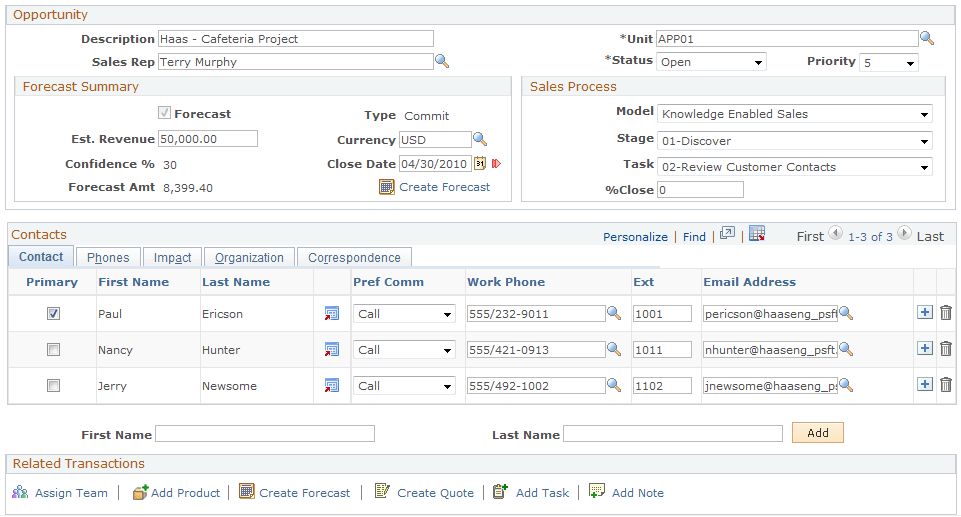Click Ext field showing 1001
The width and height of the screenshot is (961, 517).
pyautogui.click(x=663, y=314)
